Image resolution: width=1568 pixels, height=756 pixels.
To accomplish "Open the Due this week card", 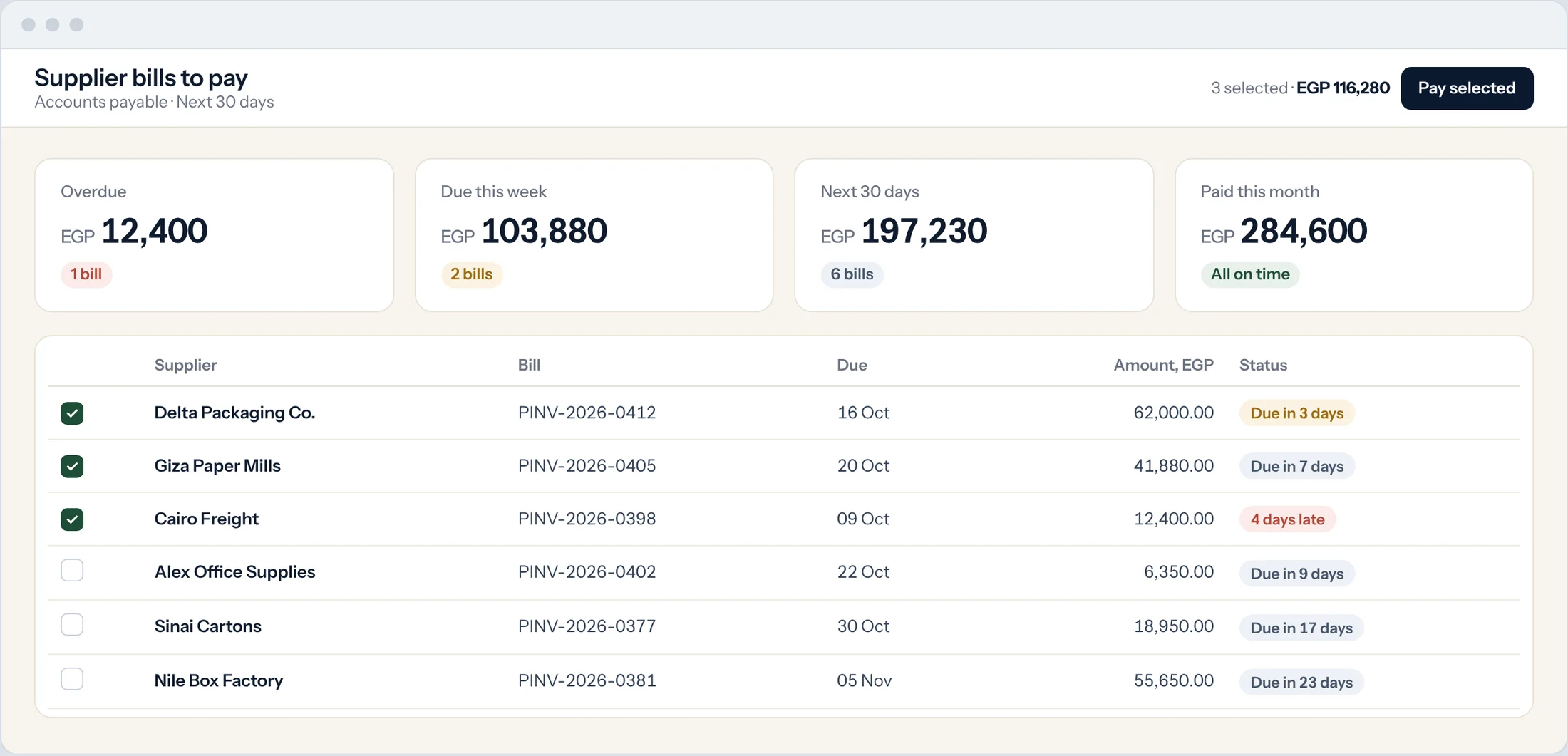I will click(594, 235).
